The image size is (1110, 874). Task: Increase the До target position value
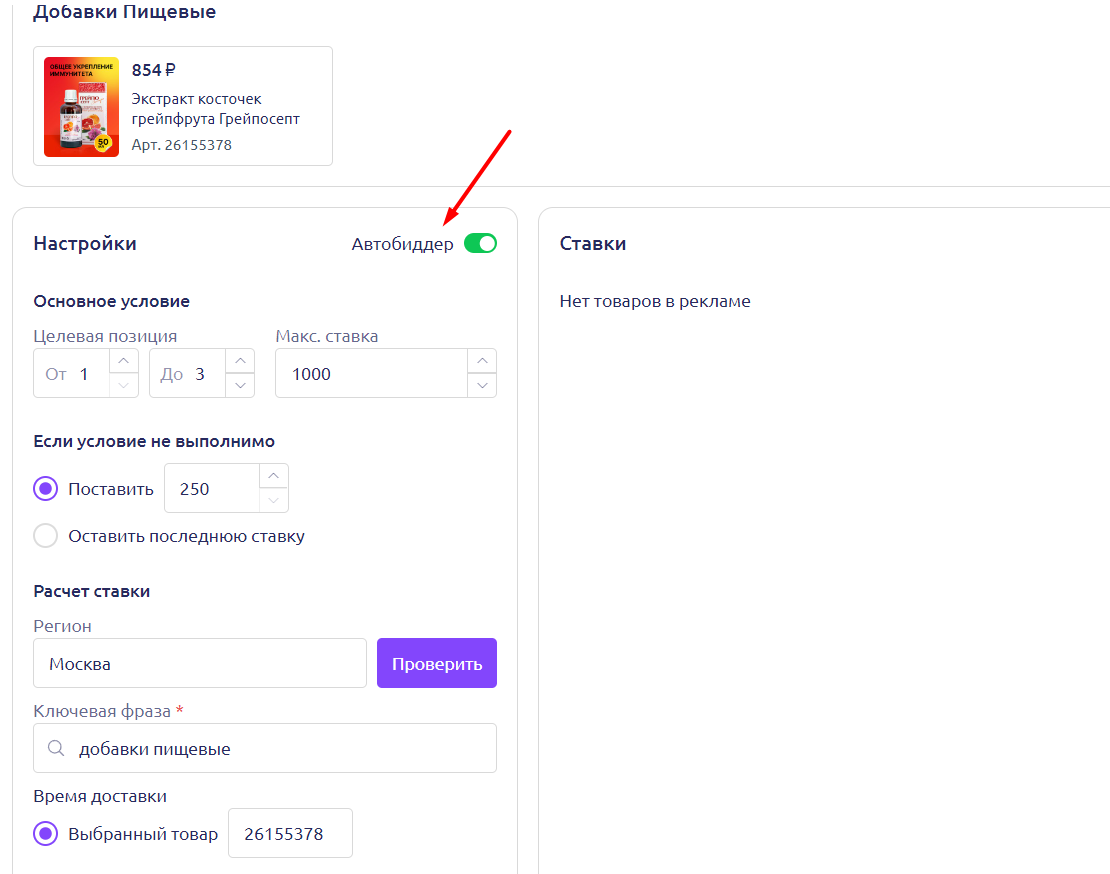tap(239, 361)
